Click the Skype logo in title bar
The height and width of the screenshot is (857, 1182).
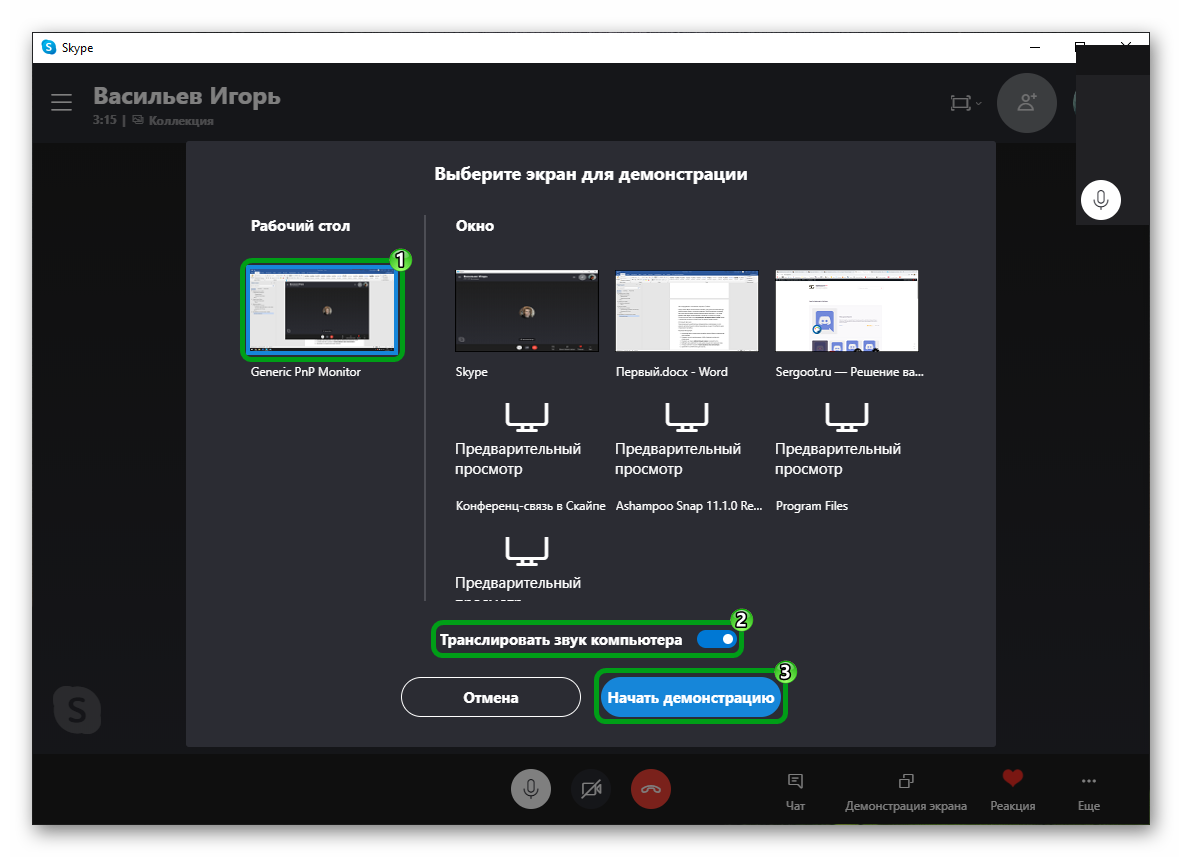pos(49,47)
